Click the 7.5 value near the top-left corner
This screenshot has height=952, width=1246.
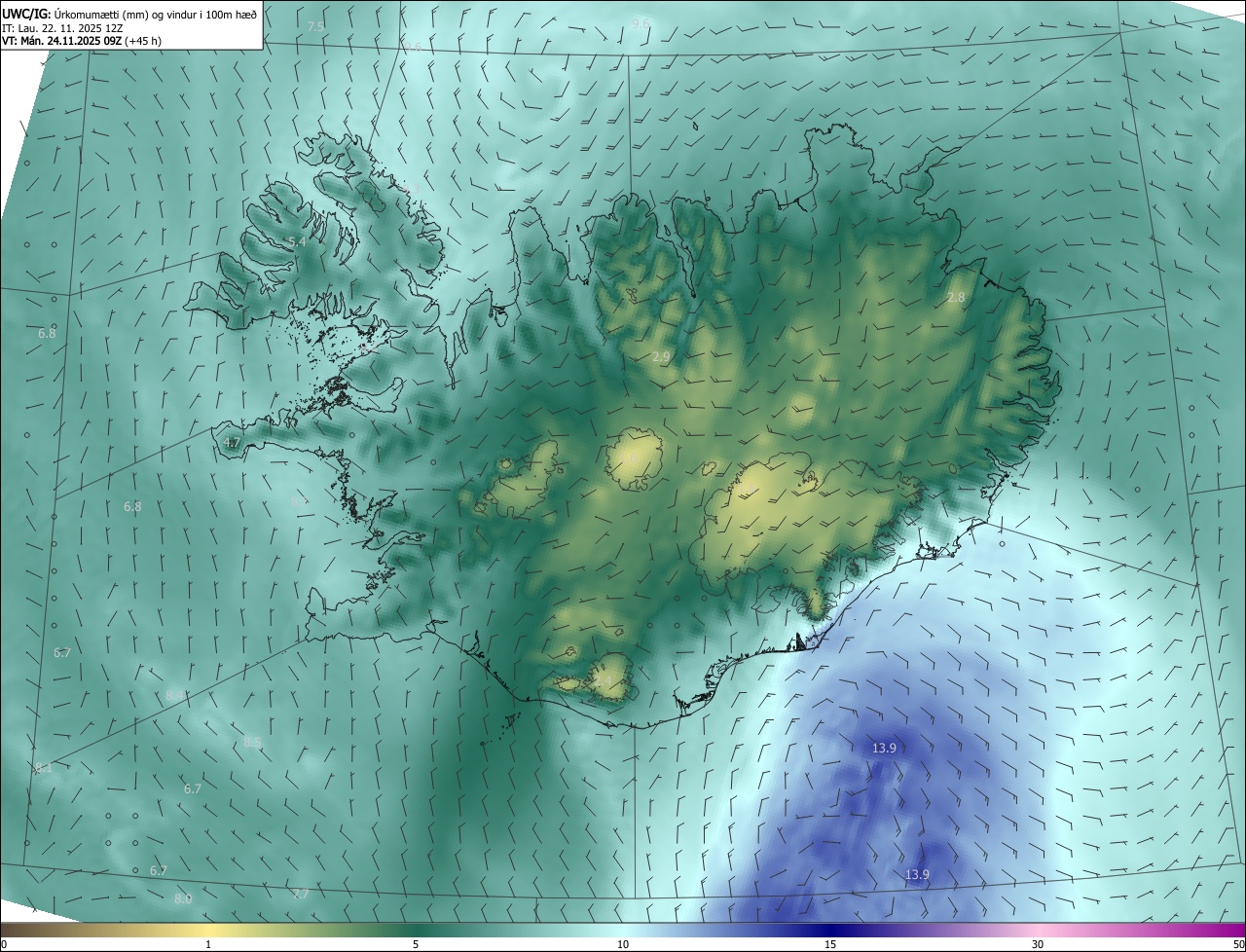tap(315, 27)
